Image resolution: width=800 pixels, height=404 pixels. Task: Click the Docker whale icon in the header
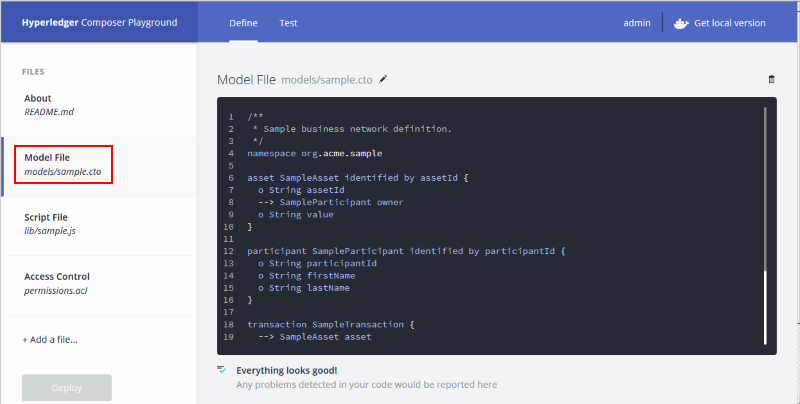[681, 23]
